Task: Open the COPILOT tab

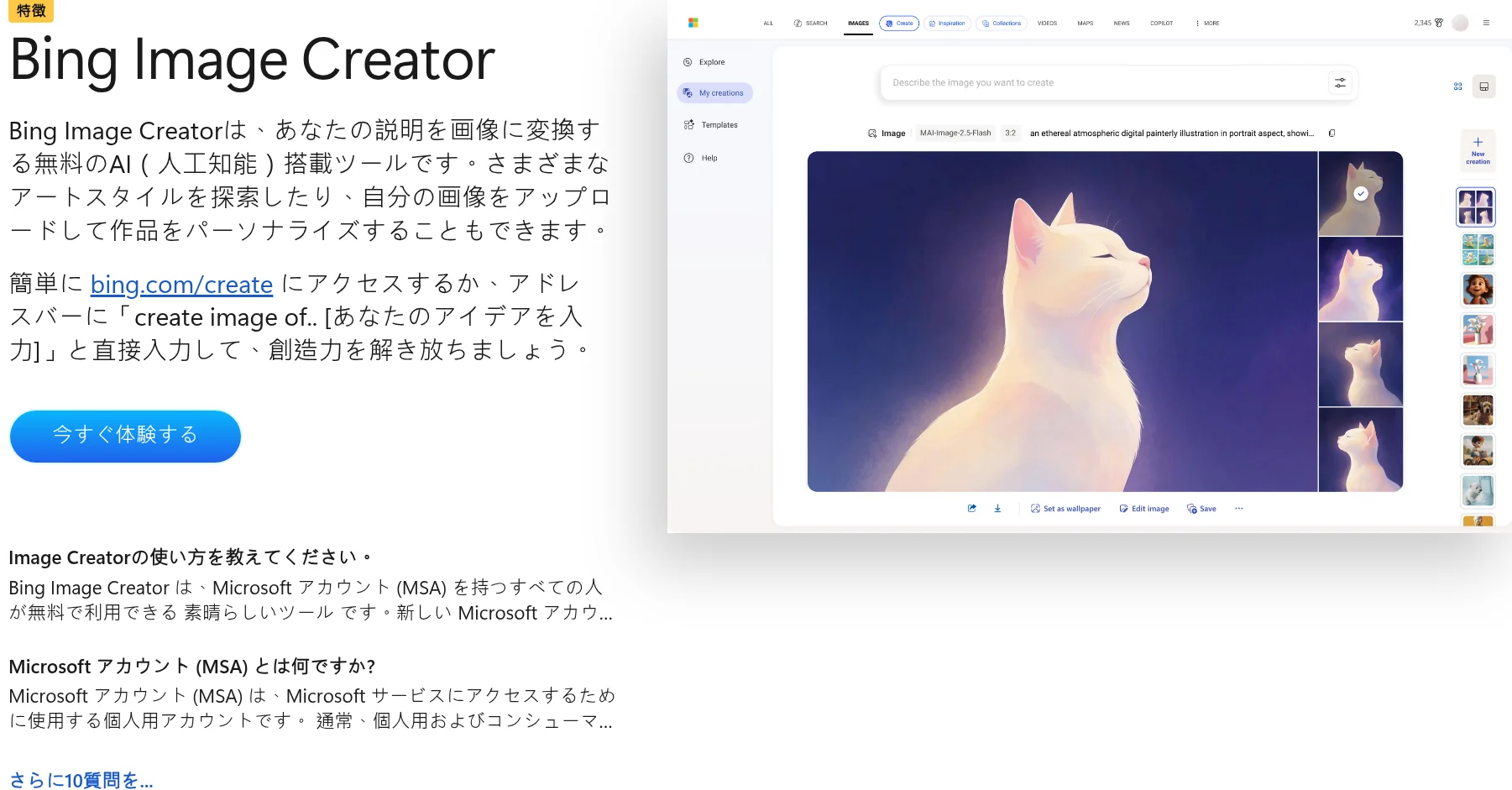Action: coord(1162,24)
